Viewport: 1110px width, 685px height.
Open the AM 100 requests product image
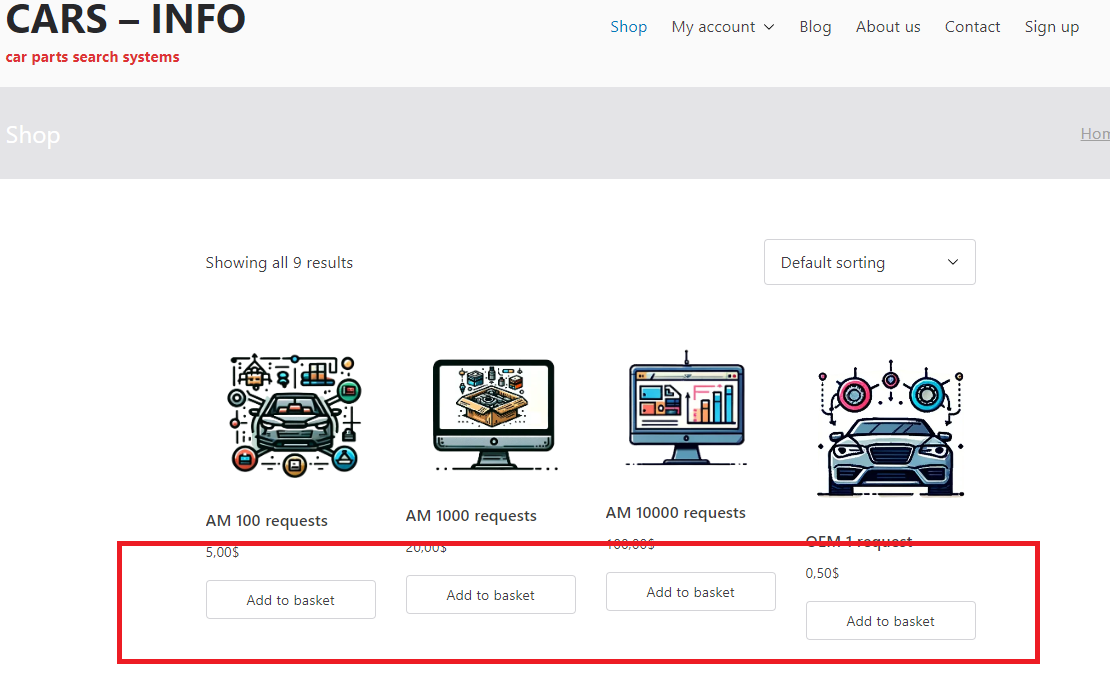290,414
